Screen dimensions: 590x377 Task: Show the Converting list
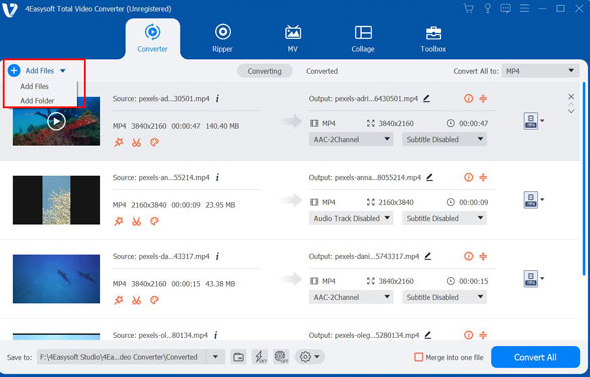click(x=264, y=71)
